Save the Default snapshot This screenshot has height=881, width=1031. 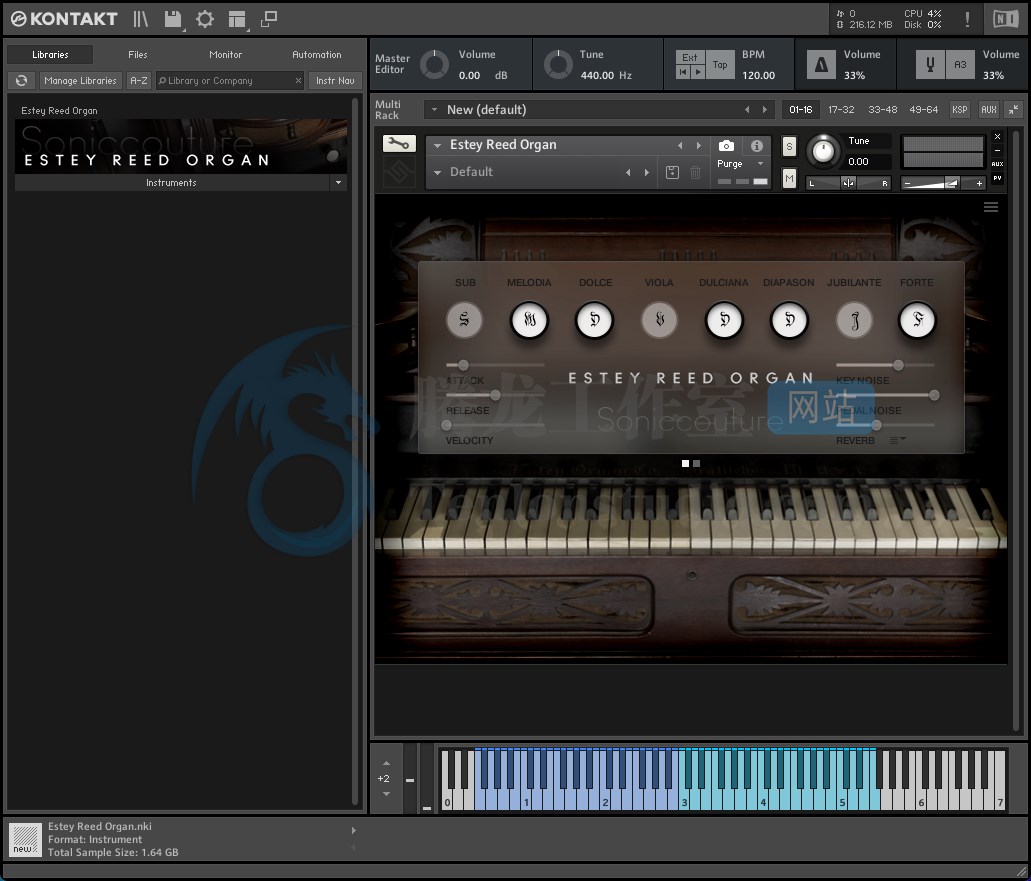pyautogui.click(x=672, y=172)
